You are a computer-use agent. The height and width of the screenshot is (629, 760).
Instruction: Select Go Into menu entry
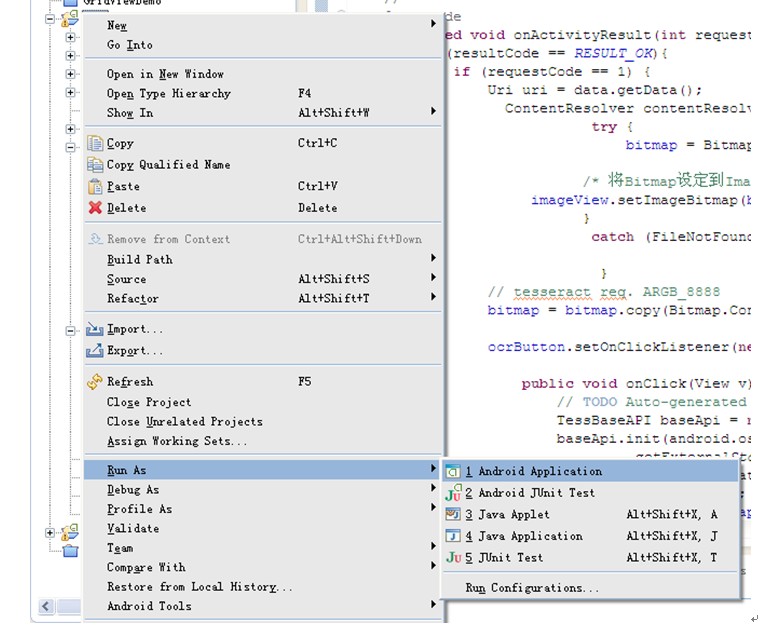coord(263,45)
